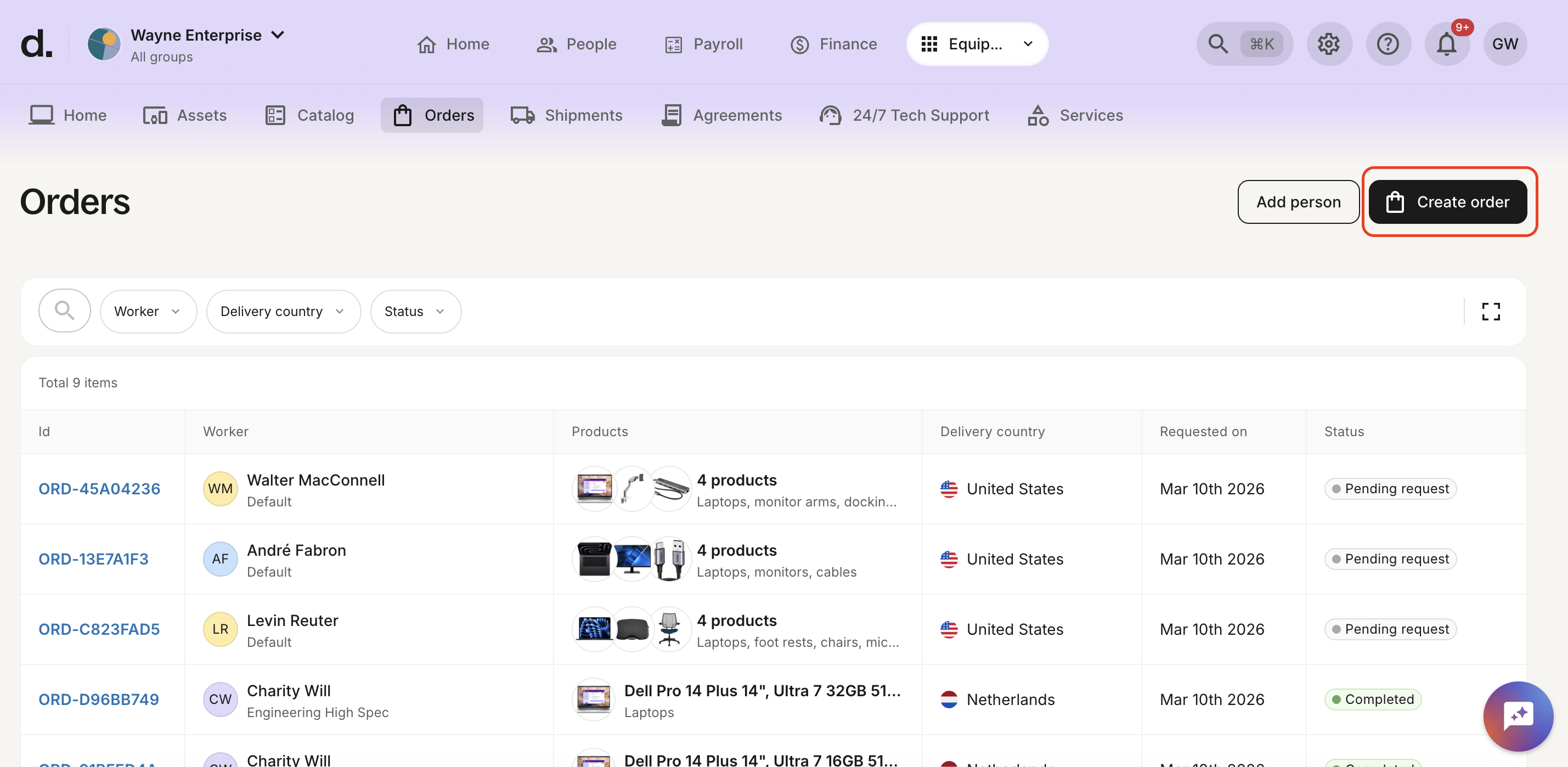Open the Help question mark icon

1388,43
